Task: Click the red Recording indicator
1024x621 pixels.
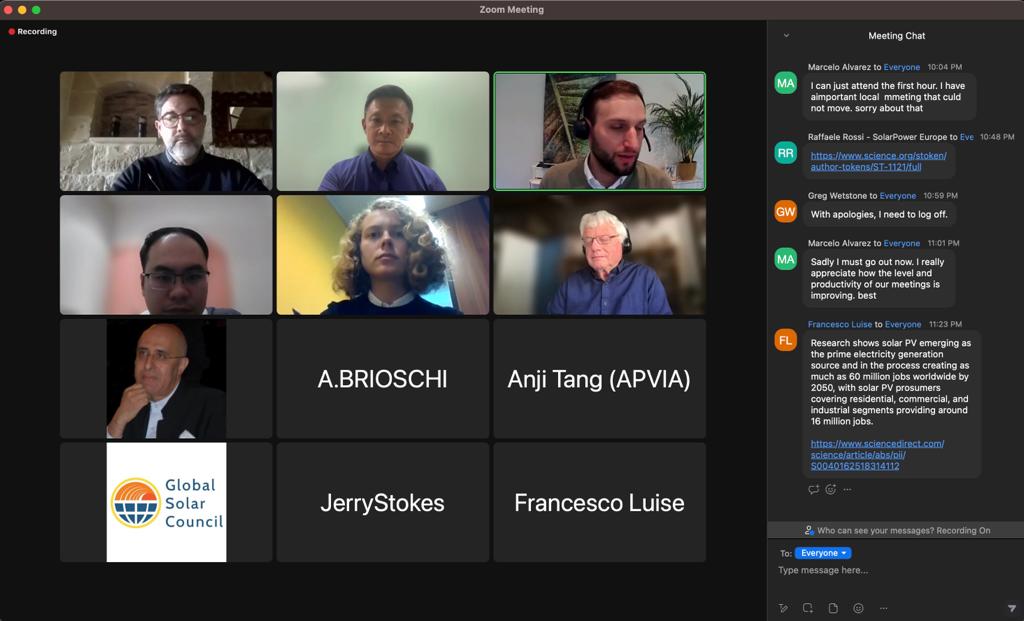Action: pyautogui.click(x=33, y=32)
